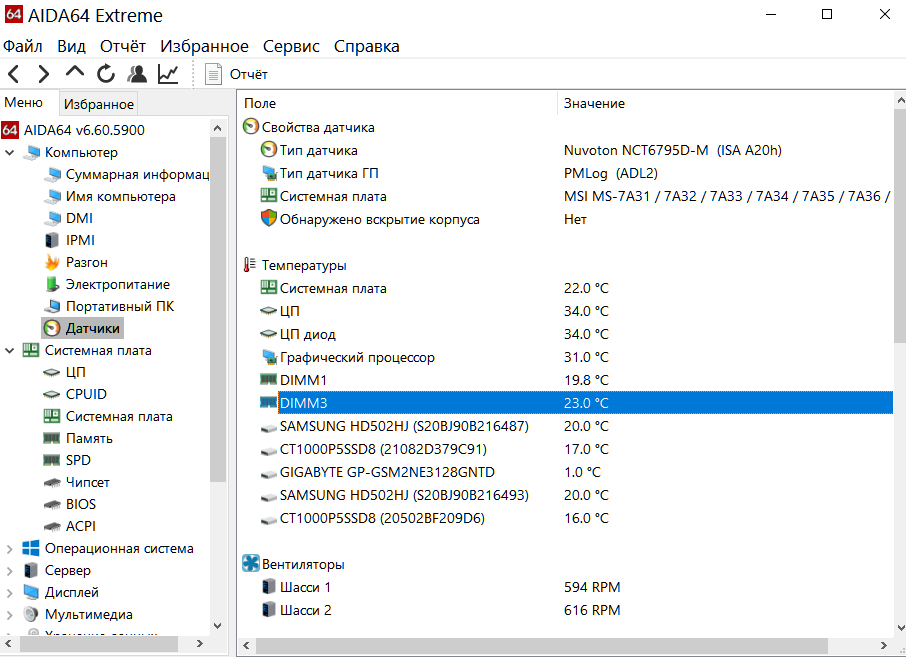Viewport: 906px width, 657px height.
Task: Click the Поле column header
Action: [x=260, y=103]
